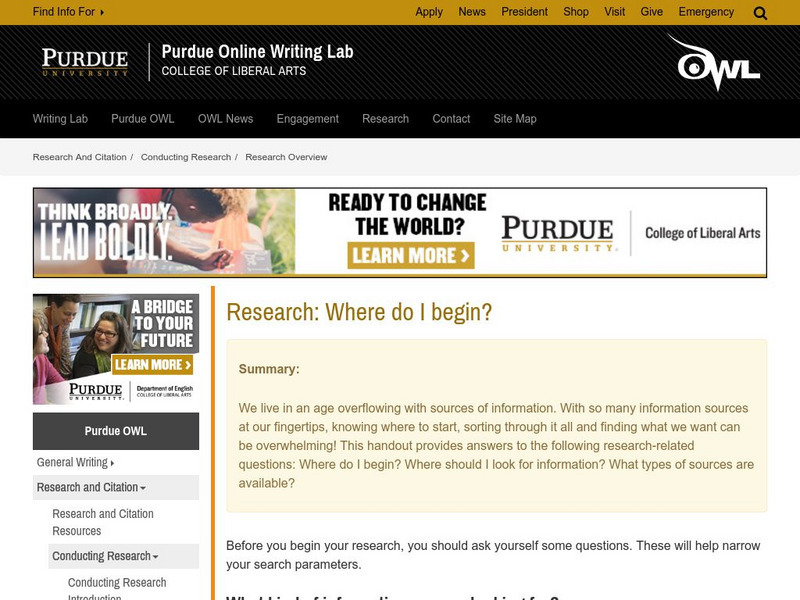Click LEARN MORE in sidebar ad
This screenshot has width=800, height=600.
[x=152, y=364]
